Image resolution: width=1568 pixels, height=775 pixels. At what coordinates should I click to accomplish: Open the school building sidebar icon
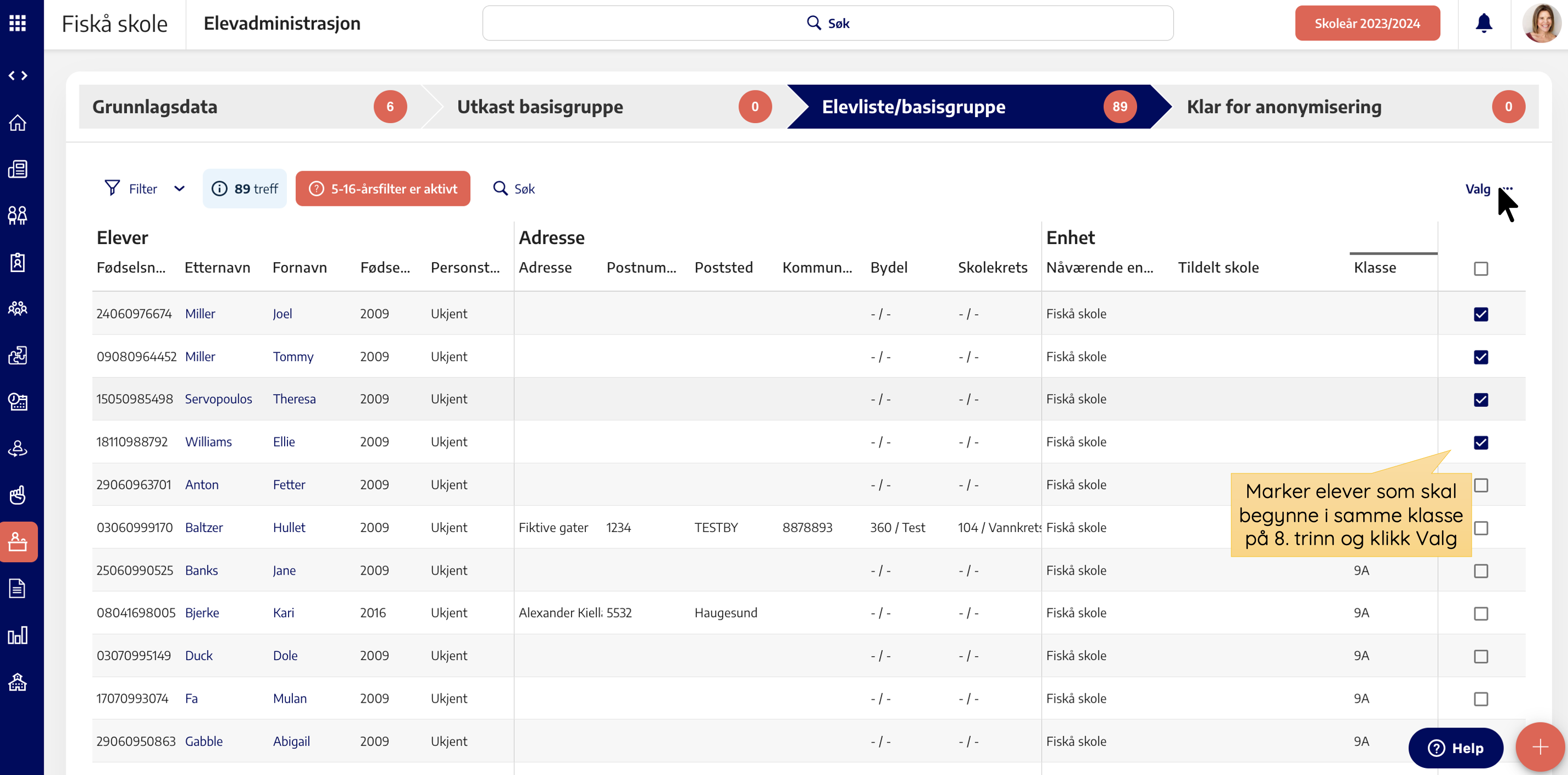point(18,682)
